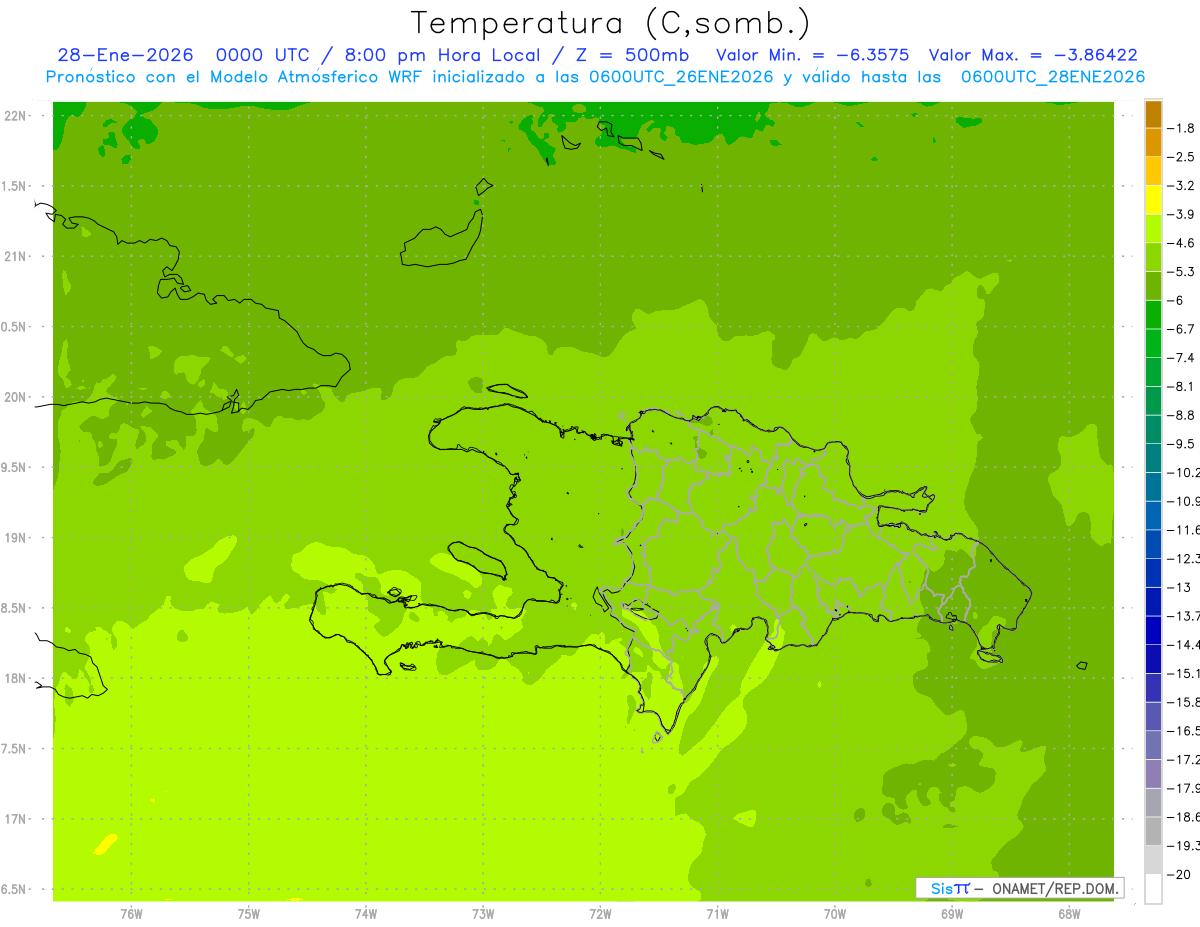Click the '-5.3' colorbar label
Image resolution: width=1200 pixels, height=927 pixels.
click(1181, 271)
